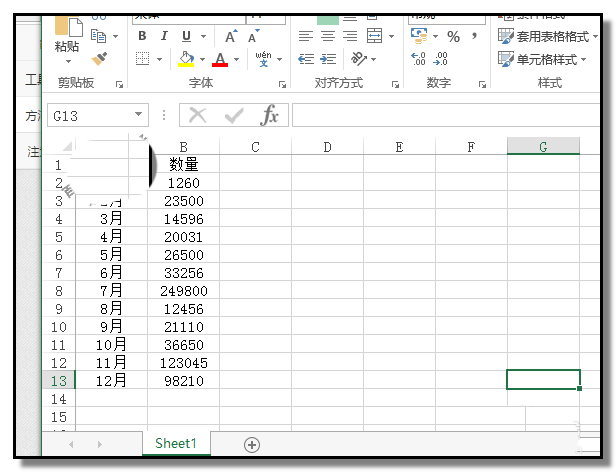Select column G header
The height and width of the screenshot is (472, 616).
coord(543,147)
